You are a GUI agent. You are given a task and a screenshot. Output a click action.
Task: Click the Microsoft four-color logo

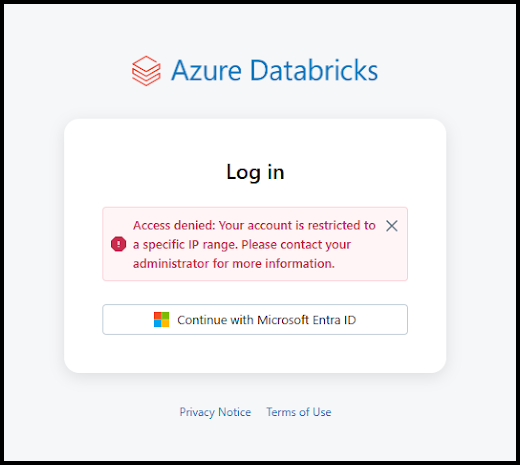point(161,319)
